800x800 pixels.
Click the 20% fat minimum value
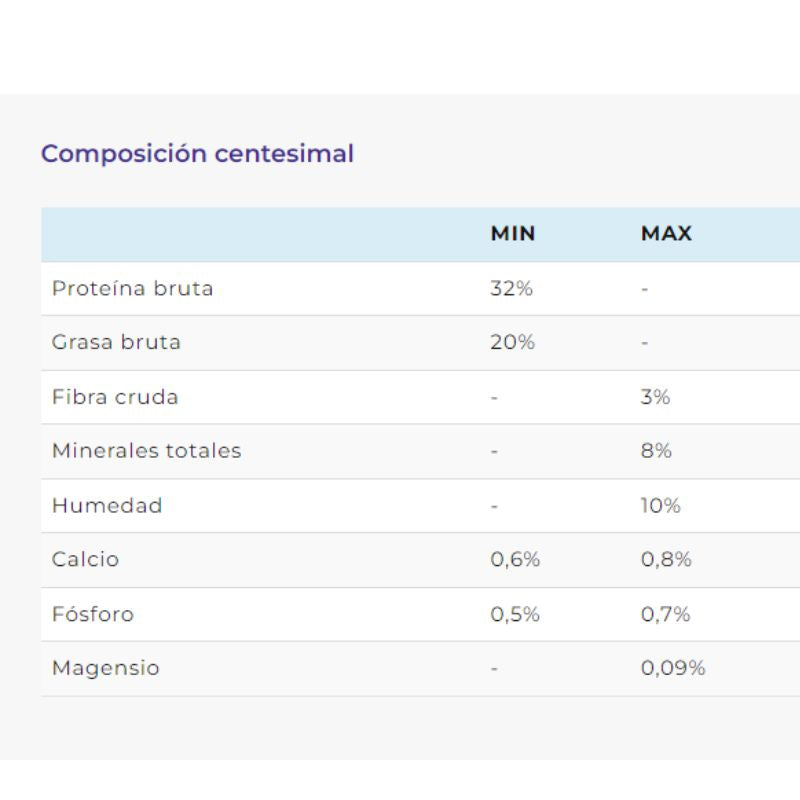(512, 342)
